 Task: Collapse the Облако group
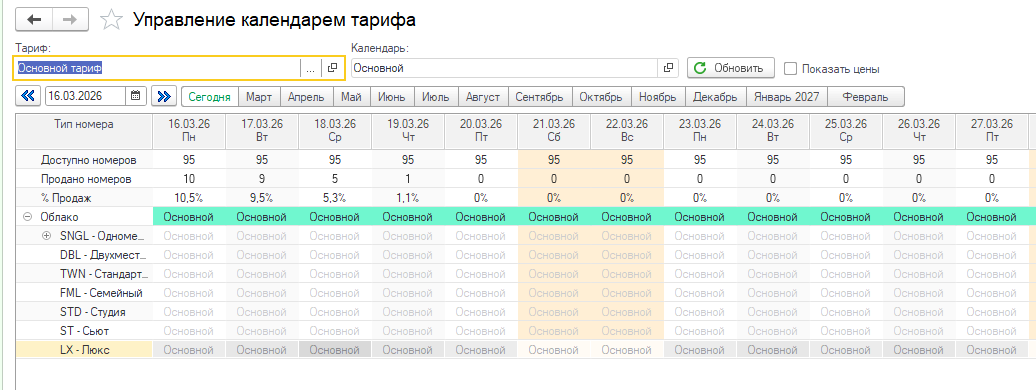pos(28,216)
